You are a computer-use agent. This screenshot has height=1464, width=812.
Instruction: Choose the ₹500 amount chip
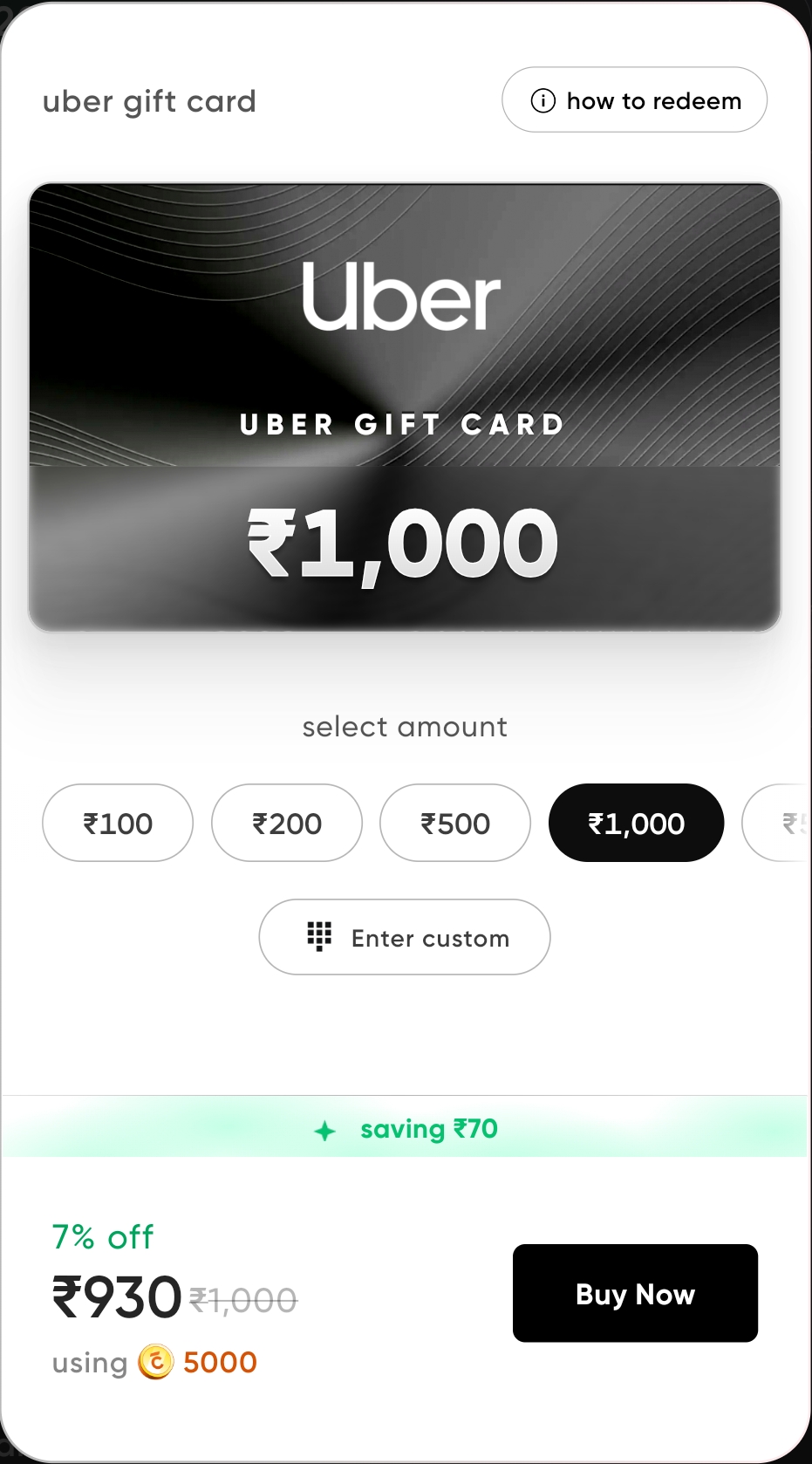click(x=455, y=823)
